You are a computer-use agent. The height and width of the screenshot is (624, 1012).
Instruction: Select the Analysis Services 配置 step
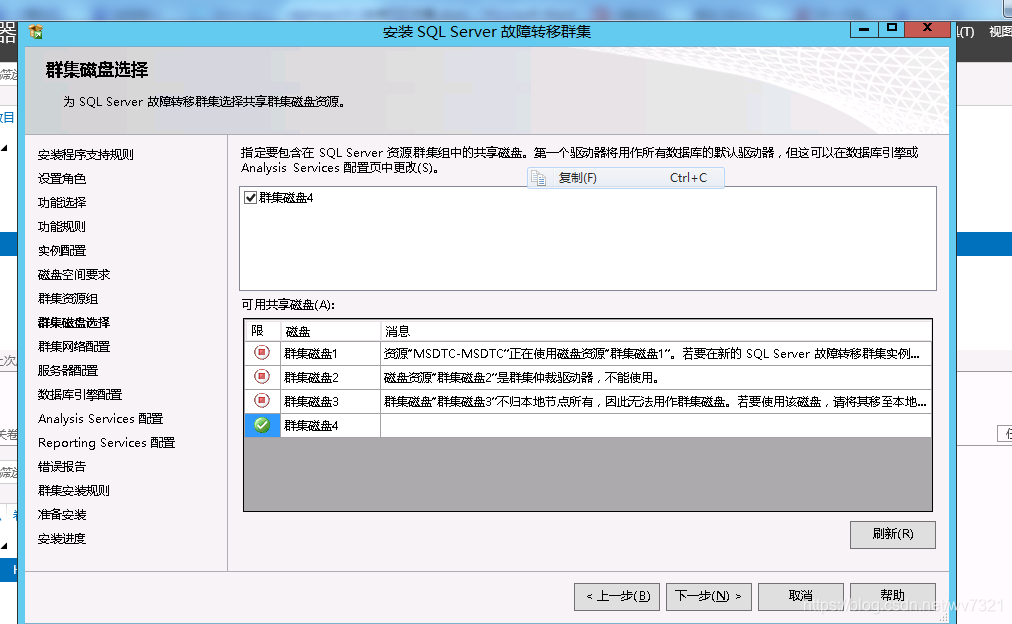click(x=100, y=419)
